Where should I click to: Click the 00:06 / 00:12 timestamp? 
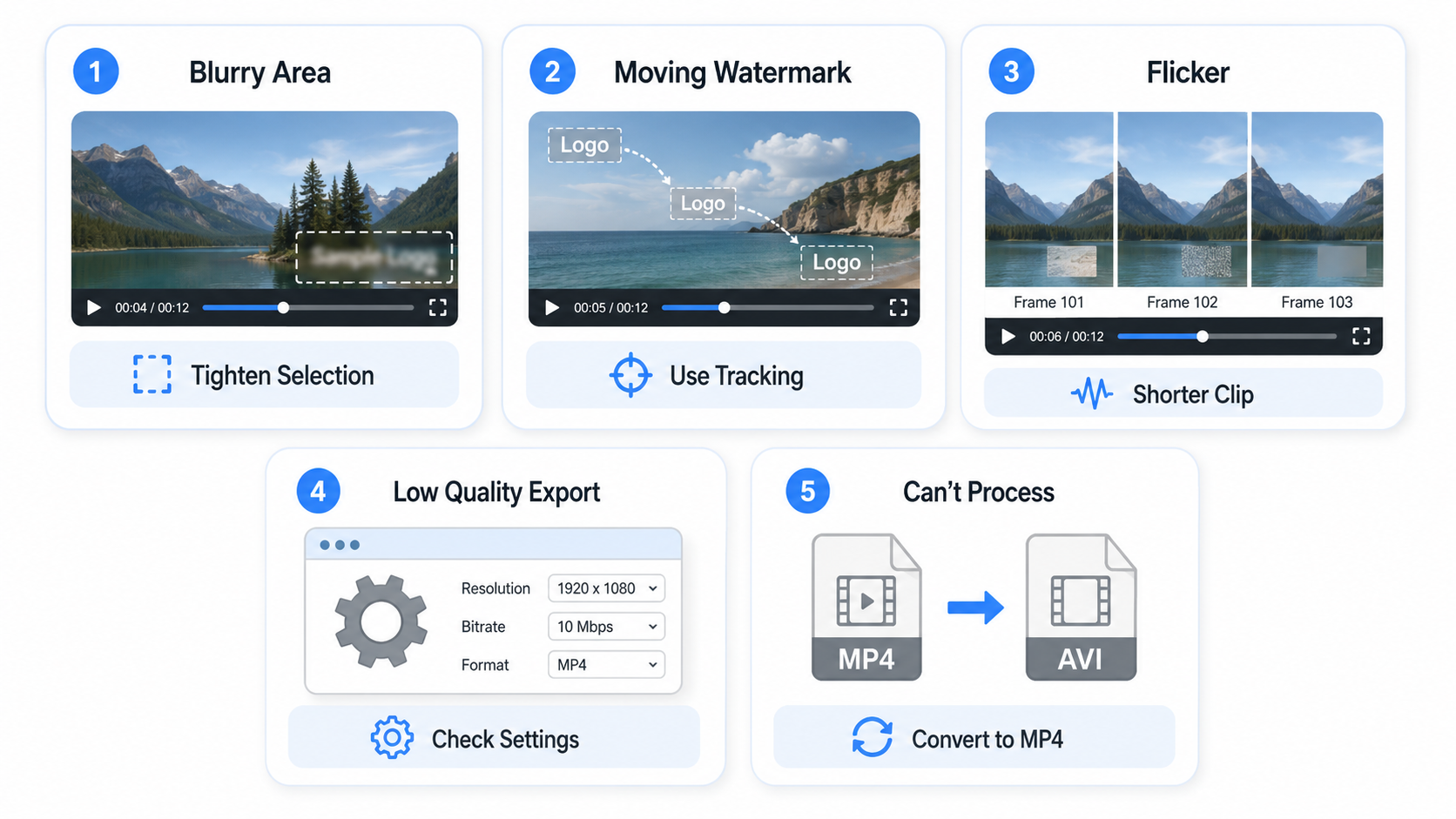pyautogui.click(x=1067, y=337)
